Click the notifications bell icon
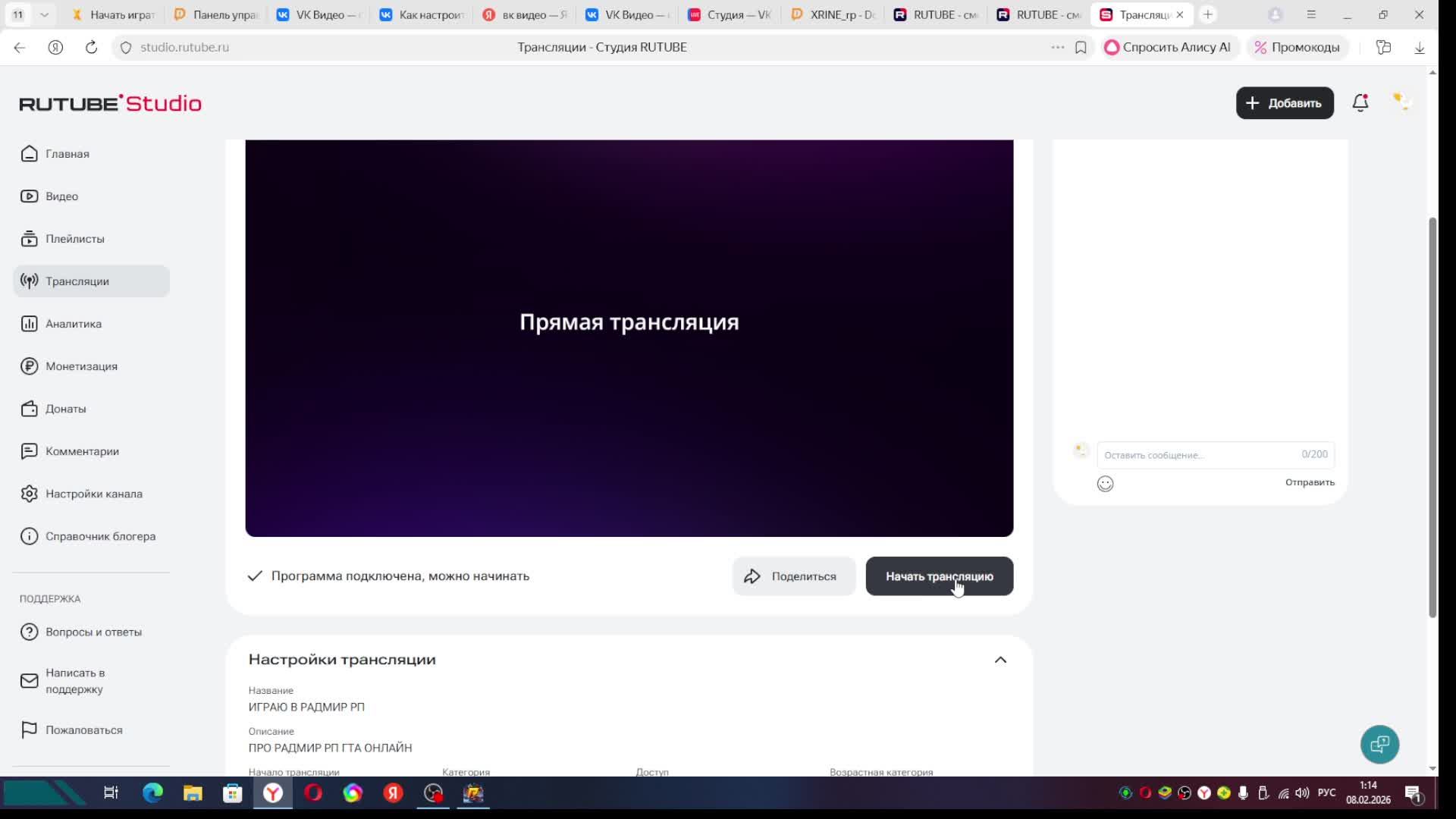This screenshot has height=819, width=1456. pos(1360,102)
